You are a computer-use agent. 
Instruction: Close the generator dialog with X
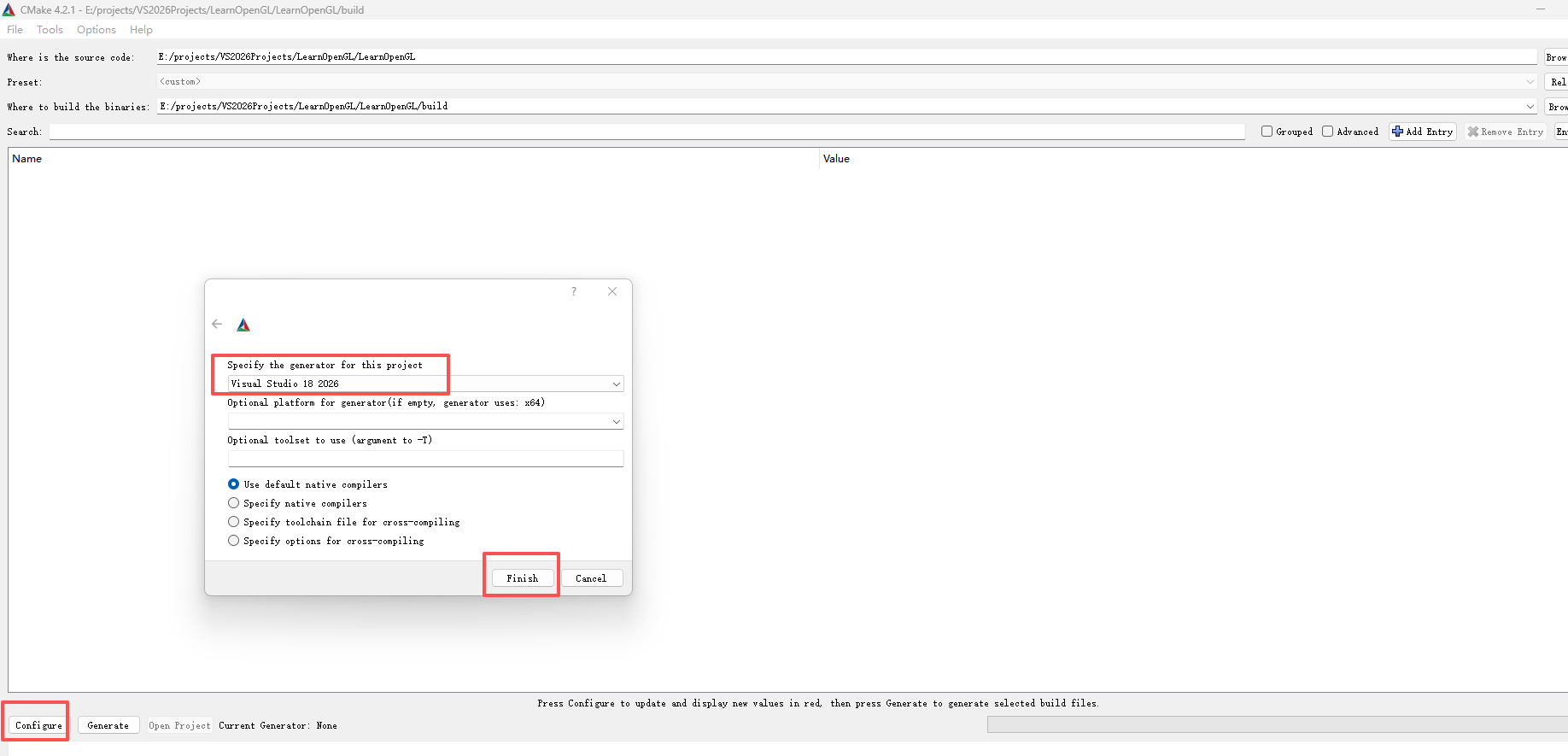pyautogui.click(x=612, y=291)
